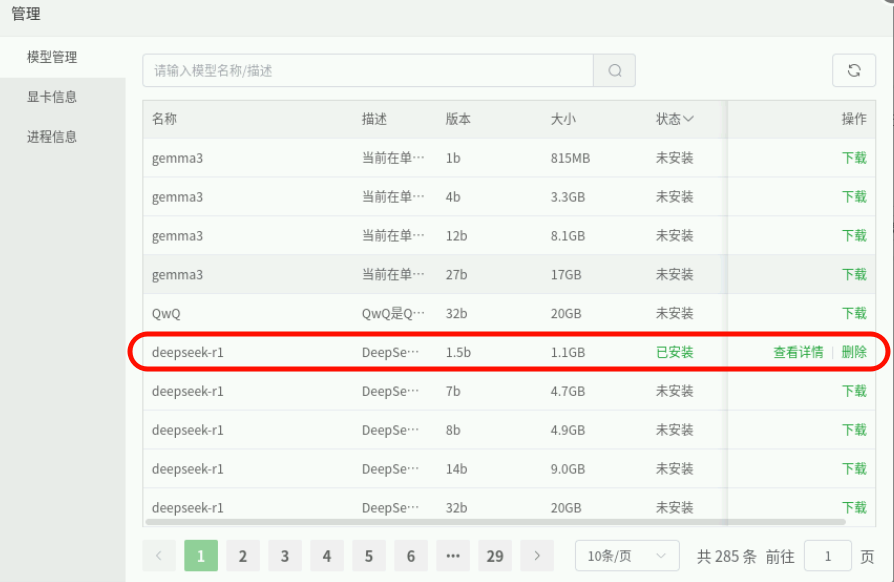Viewport: 894px width, 582px height.
Task: Click the 3.3GB size cell
Action: coord(568,197)
